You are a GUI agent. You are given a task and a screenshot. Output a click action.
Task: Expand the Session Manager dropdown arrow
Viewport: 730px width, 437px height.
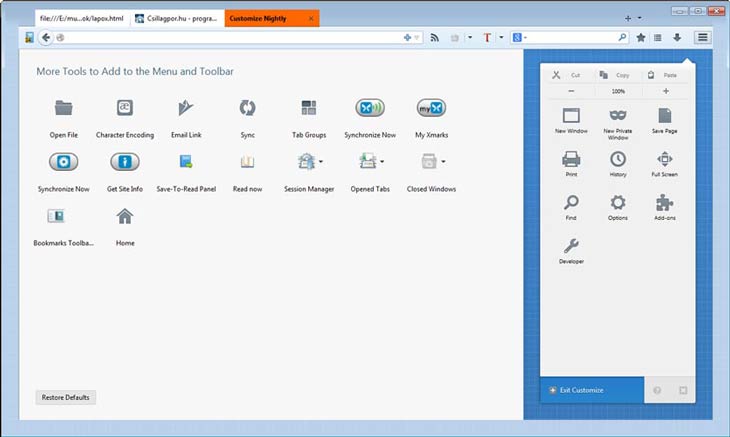tap(321, 162)
